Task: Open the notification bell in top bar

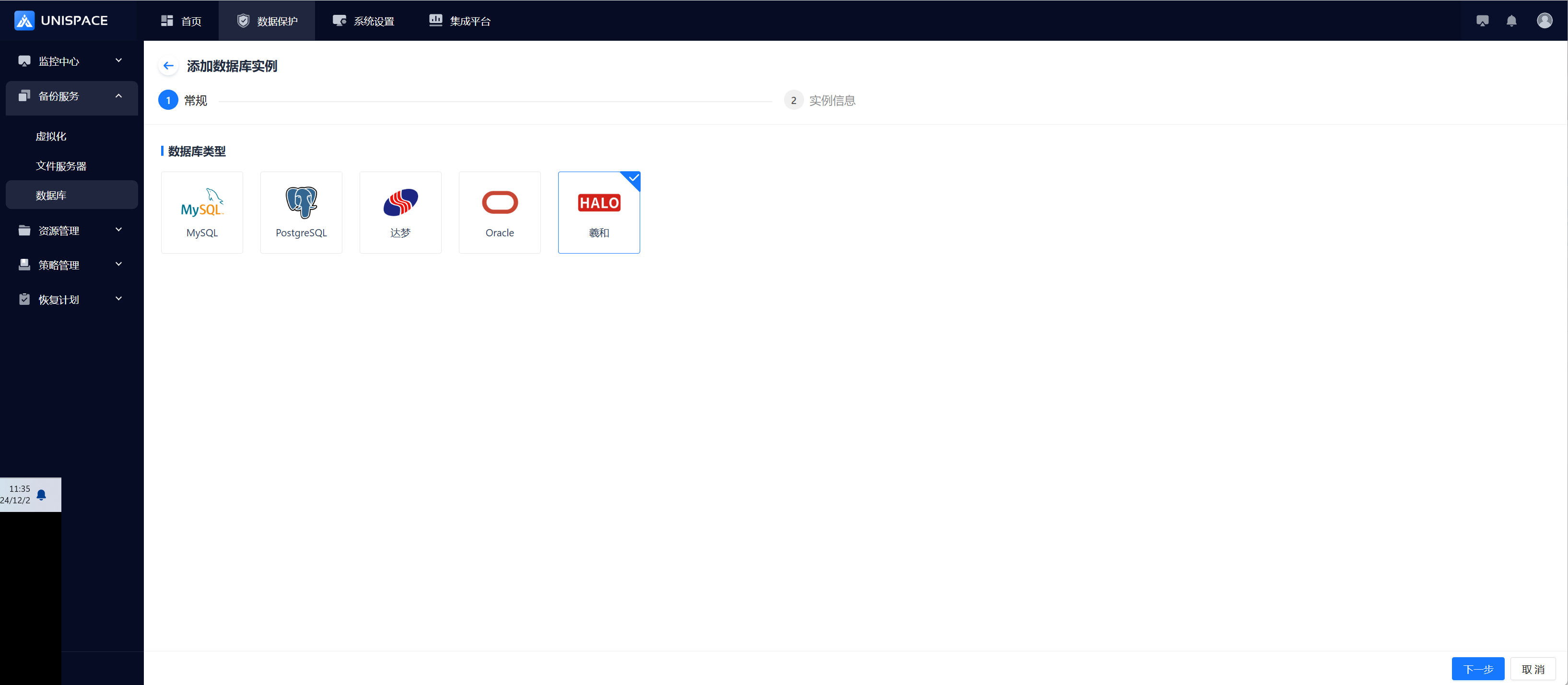Action: [1511, 21]
